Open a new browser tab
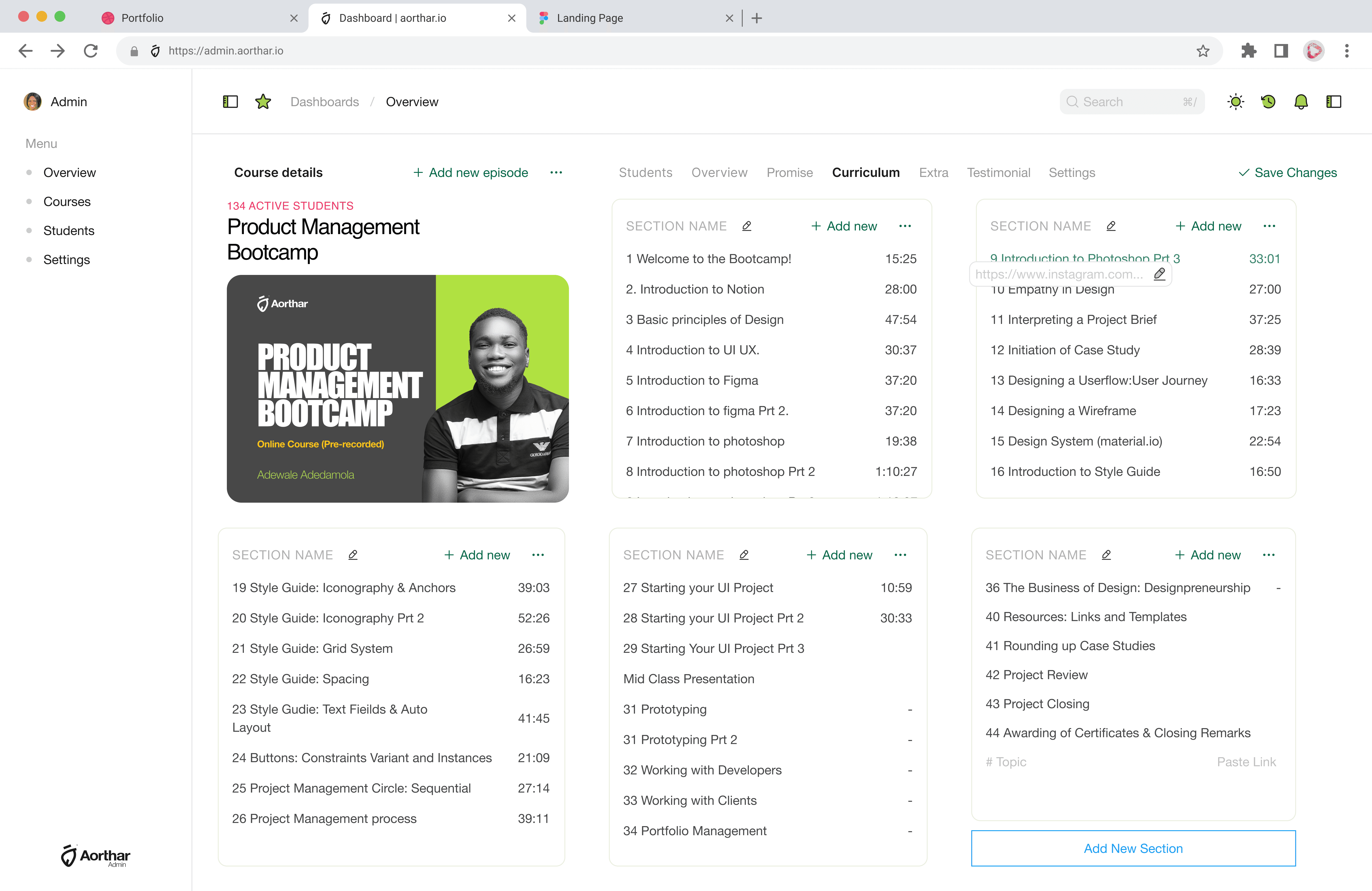 757,18
